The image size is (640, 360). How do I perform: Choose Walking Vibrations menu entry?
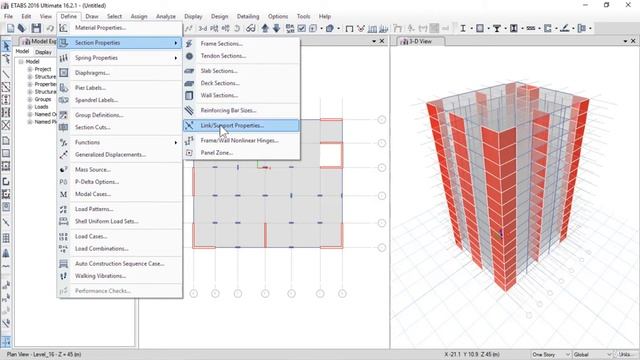[x=120, y=276]
